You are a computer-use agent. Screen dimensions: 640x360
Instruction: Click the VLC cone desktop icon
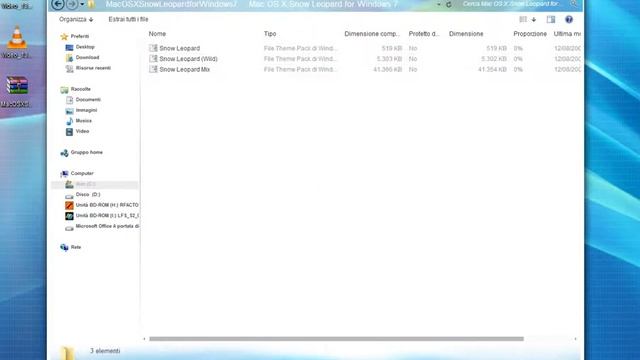point(17,38)
